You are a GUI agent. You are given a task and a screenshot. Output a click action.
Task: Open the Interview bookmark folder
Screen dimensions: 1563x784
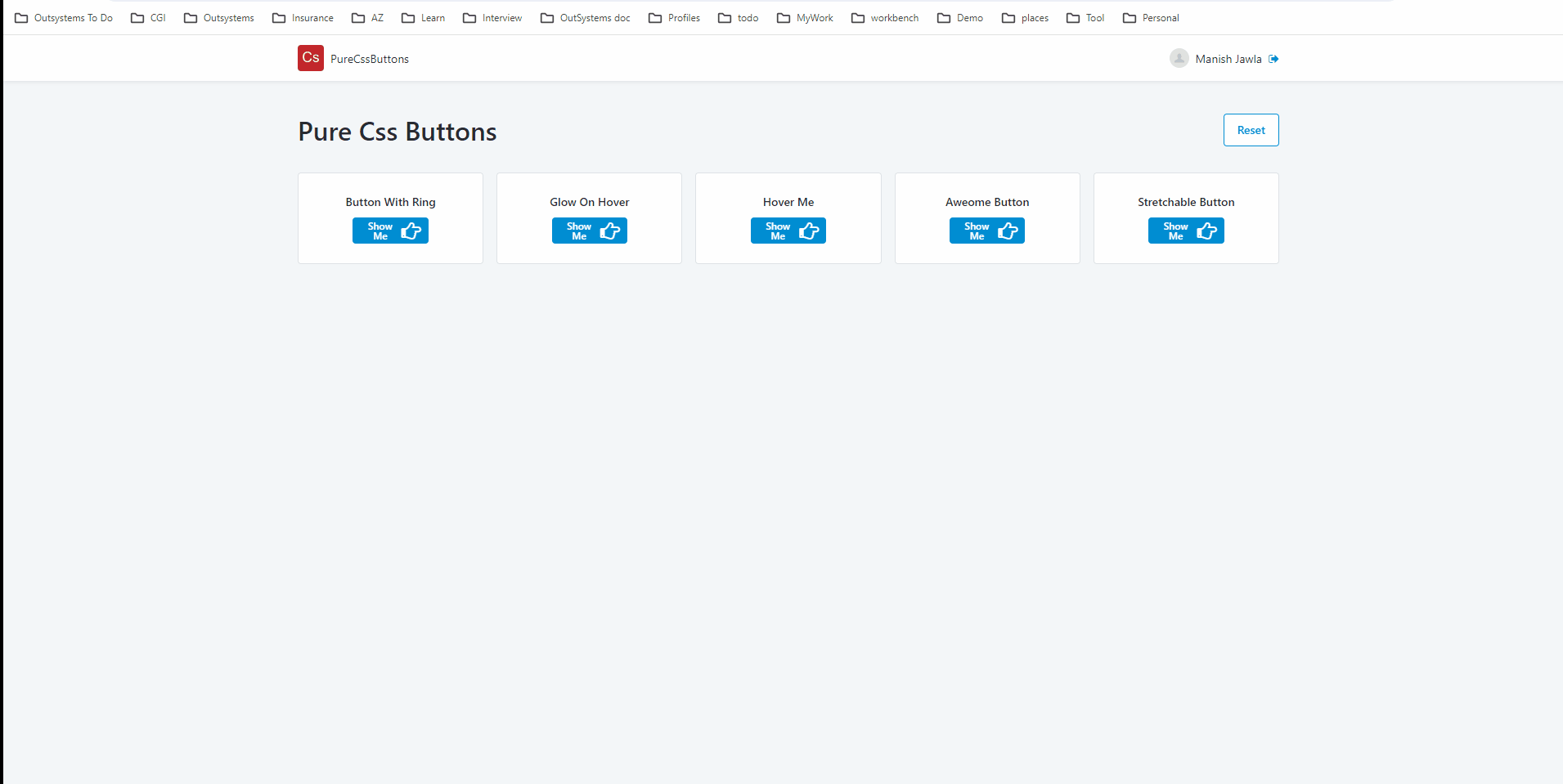pyautogui.click(x=492, y=18)
